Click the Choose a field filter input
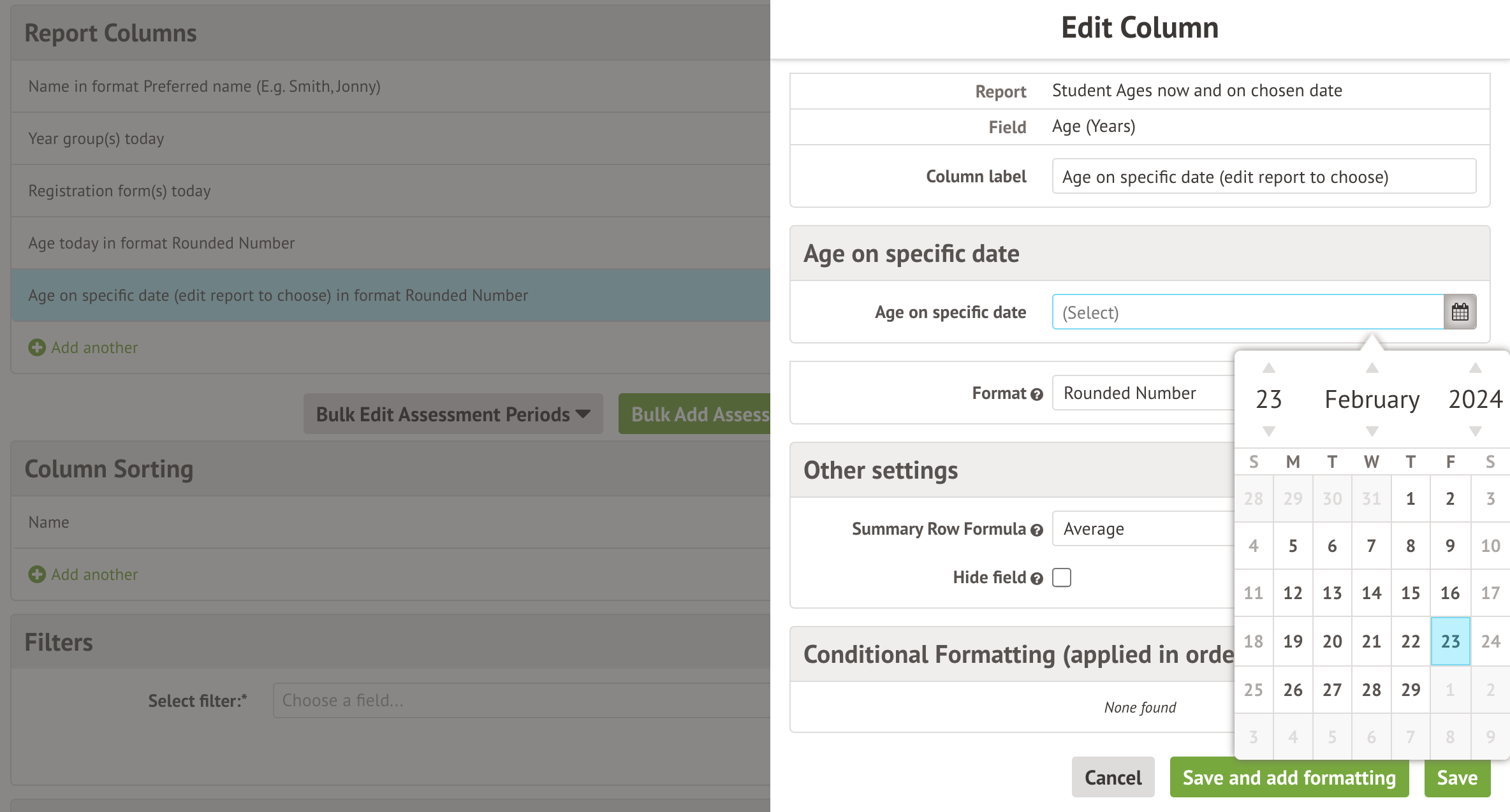1510x812 pixels. pos(521,700)
